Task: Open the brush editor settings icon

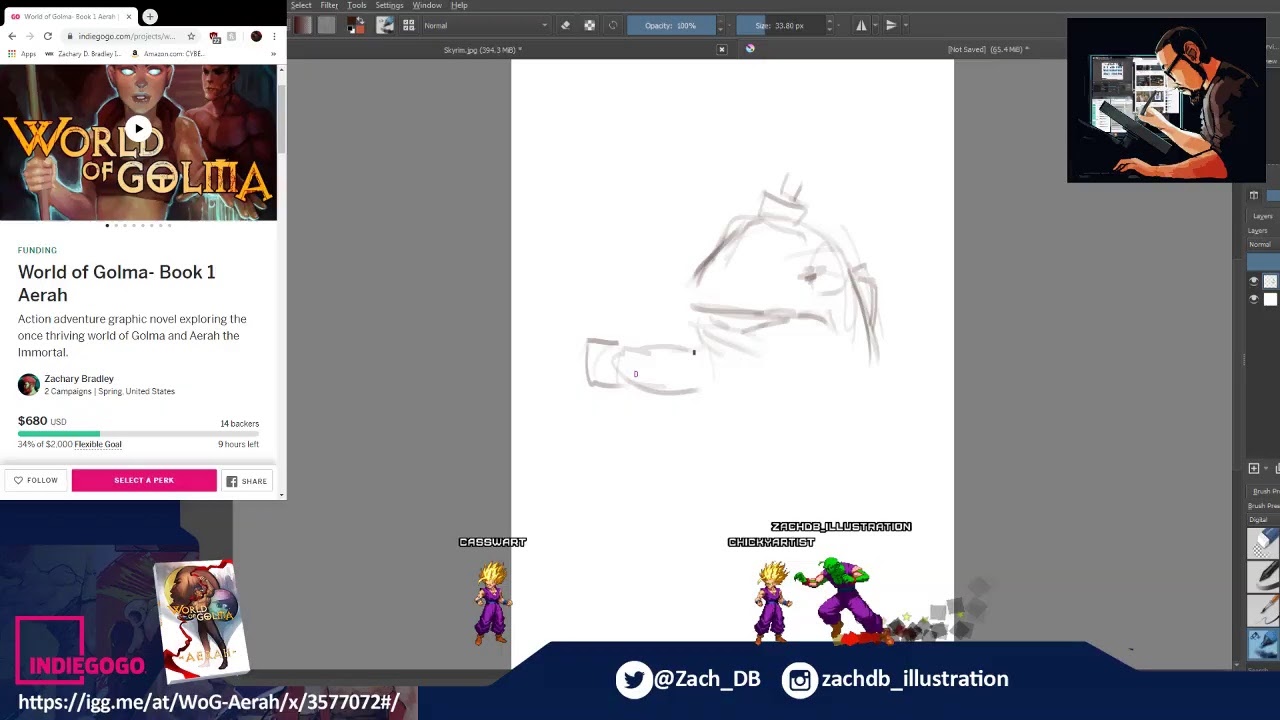Action: pos(385,26)
